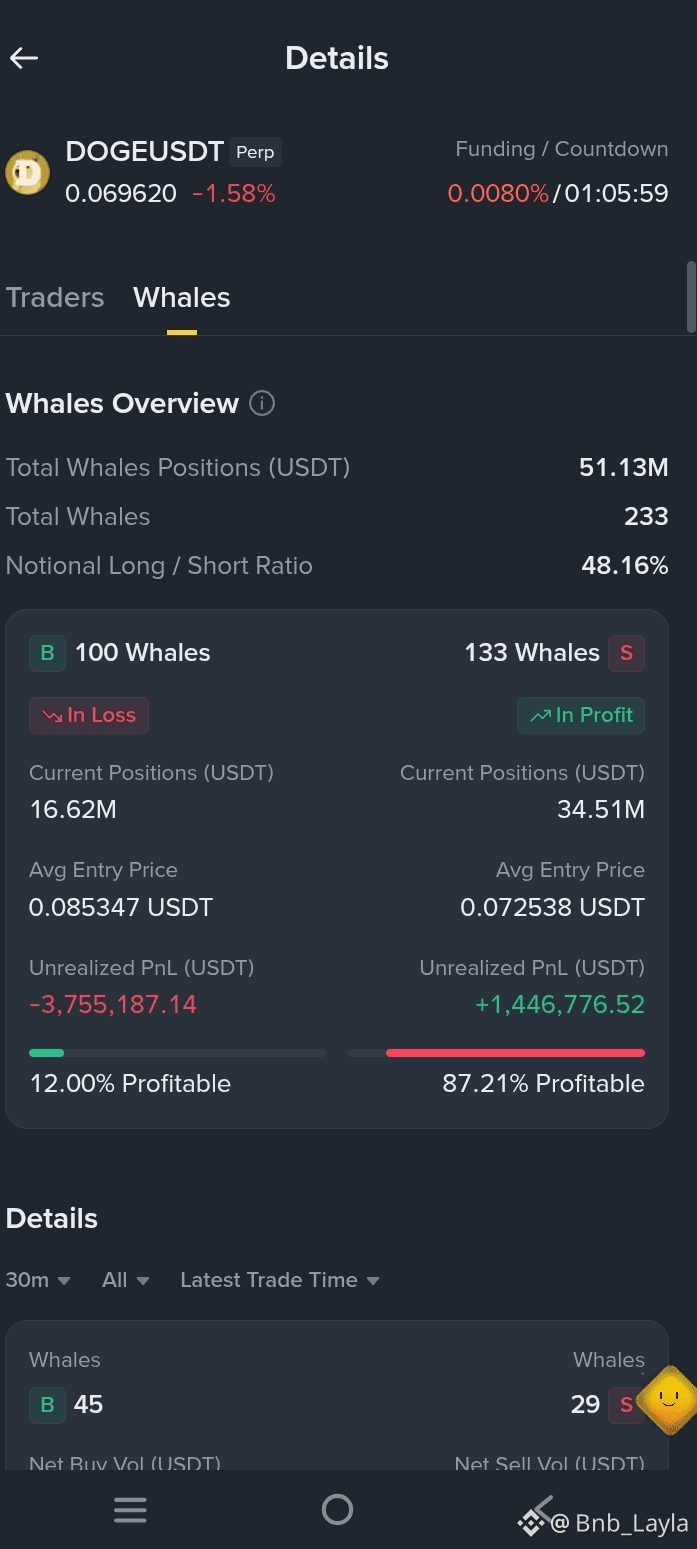Tap the red S badge beside 133 Whales
697x1549 pixels.
[627, 653]
